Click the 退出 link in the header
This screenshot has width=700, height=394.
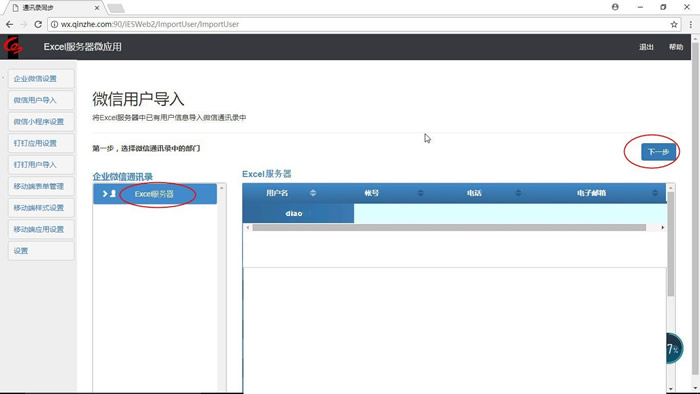coord(646,47)
